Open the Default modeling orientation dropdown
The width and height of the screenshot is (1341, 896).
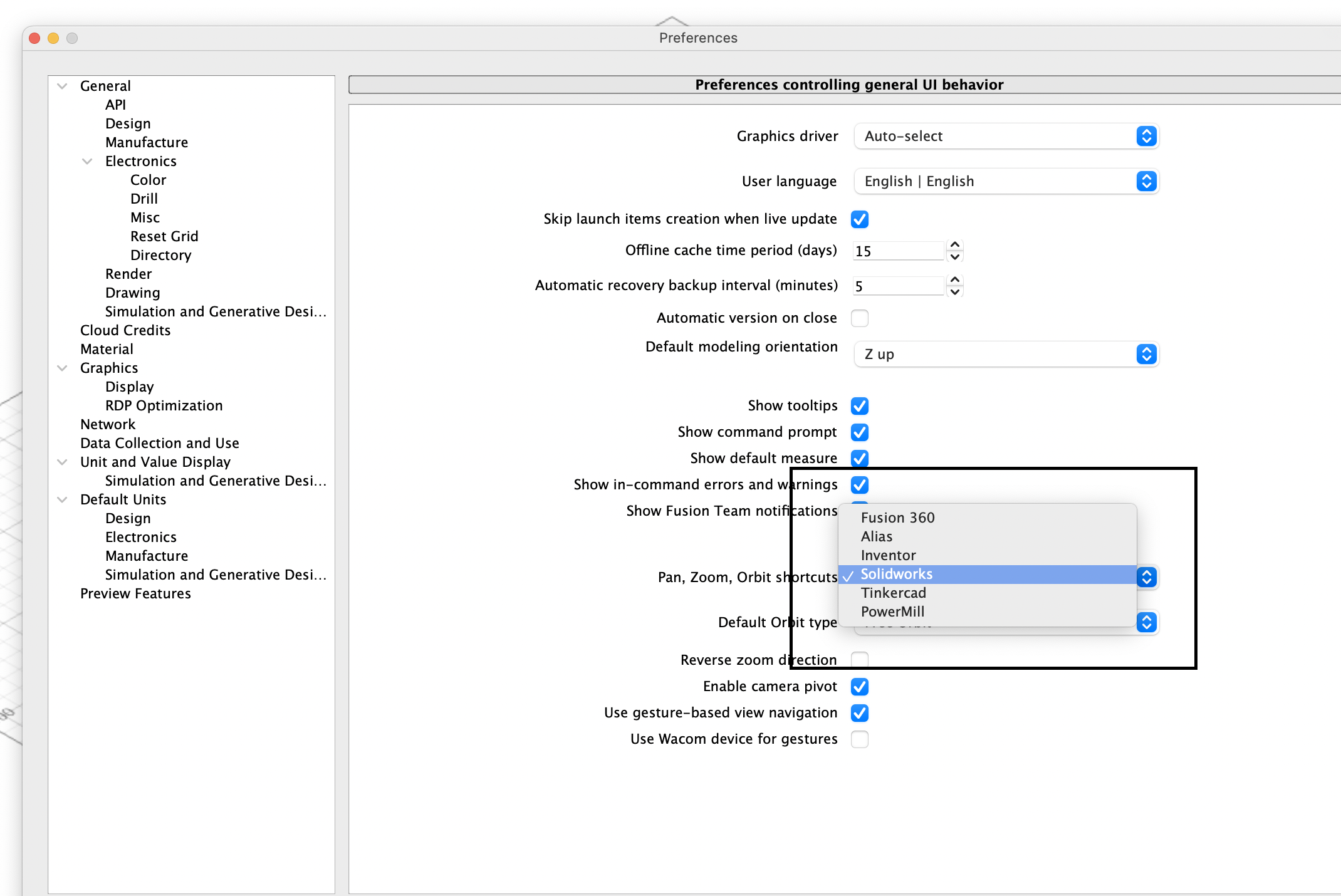coord(1006,355)
